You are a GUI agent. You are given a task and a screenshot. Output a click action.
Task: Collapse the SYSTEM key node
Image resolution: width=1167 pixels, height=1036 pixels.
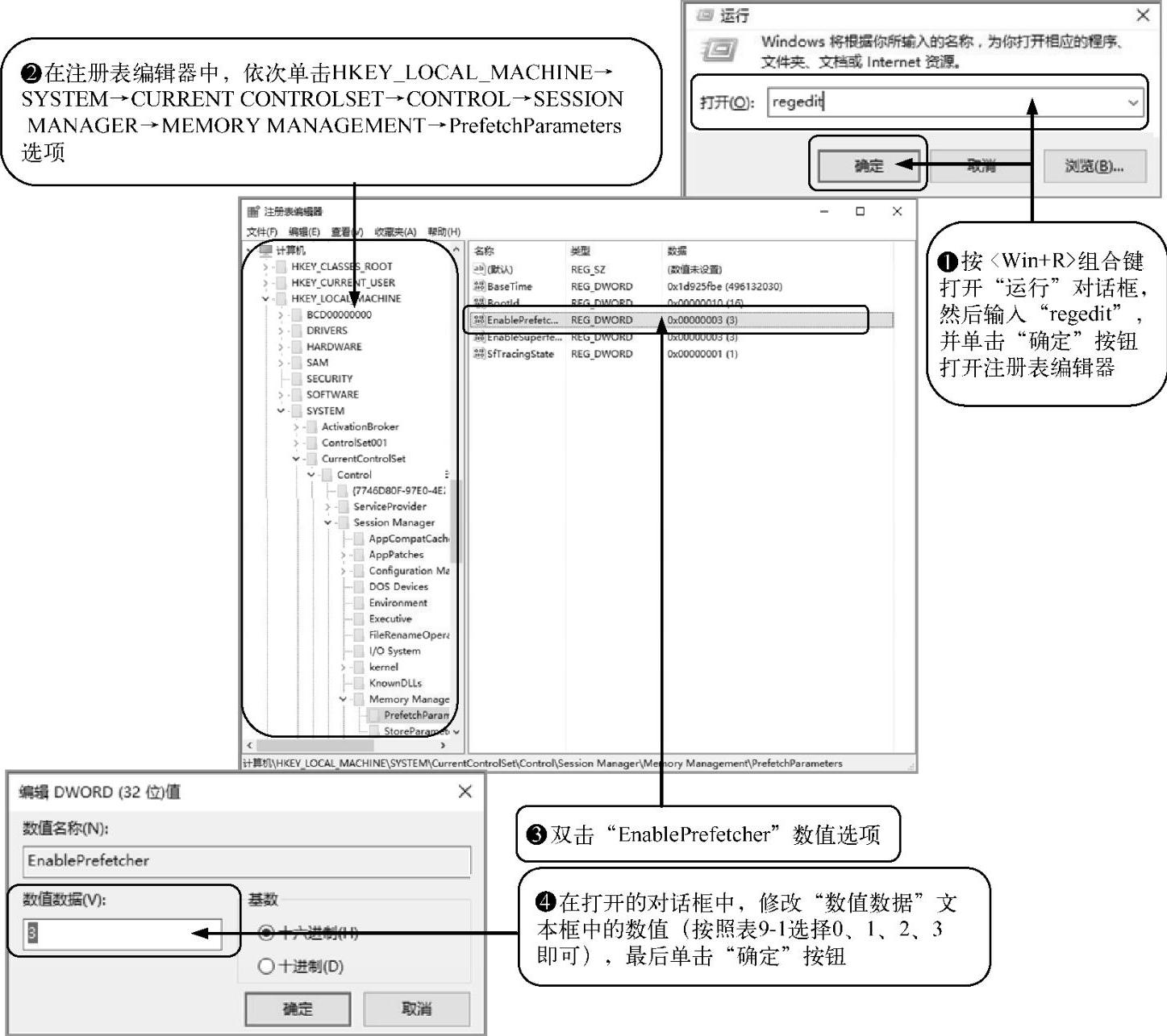[x=281, y=410]
